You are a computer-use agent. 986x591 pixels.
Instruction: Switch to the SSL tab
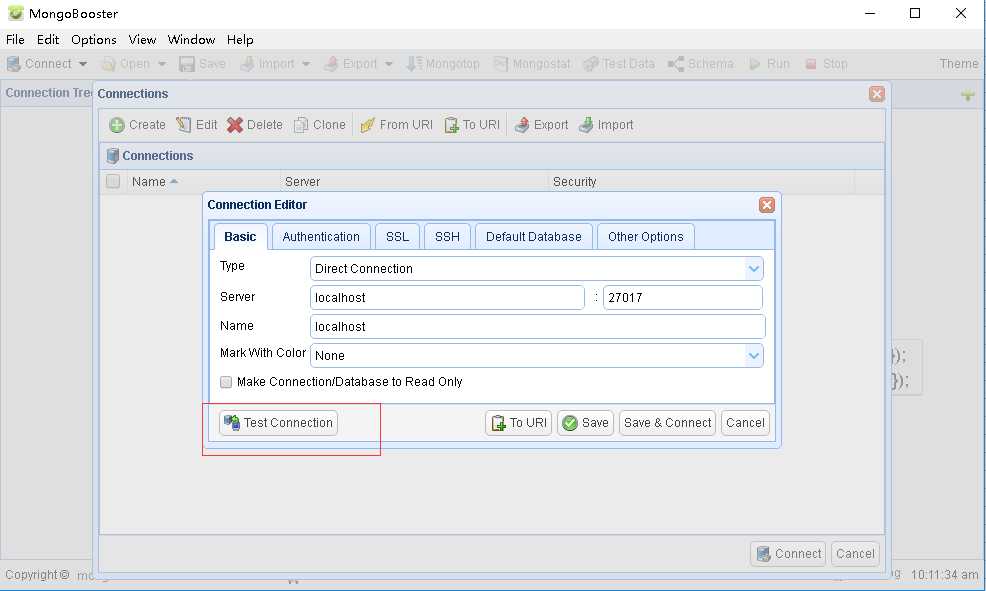tap(397, 236)
